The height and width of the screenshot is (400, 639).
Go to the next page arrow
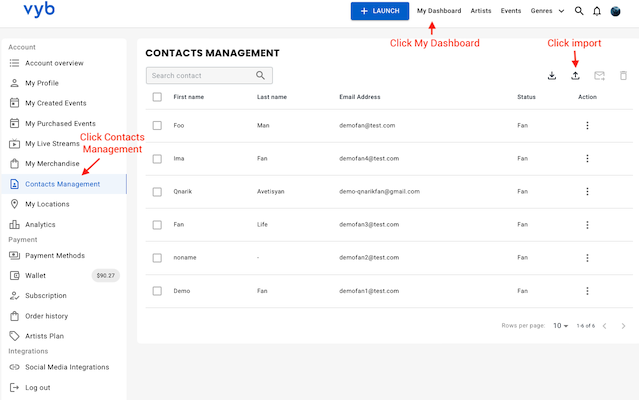pyautogui.click(x=623, y=326)
